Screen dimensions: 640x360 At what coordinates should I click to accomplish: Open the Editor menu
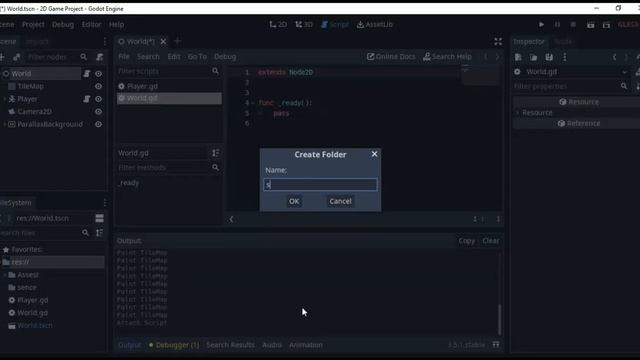click(91, 24)
